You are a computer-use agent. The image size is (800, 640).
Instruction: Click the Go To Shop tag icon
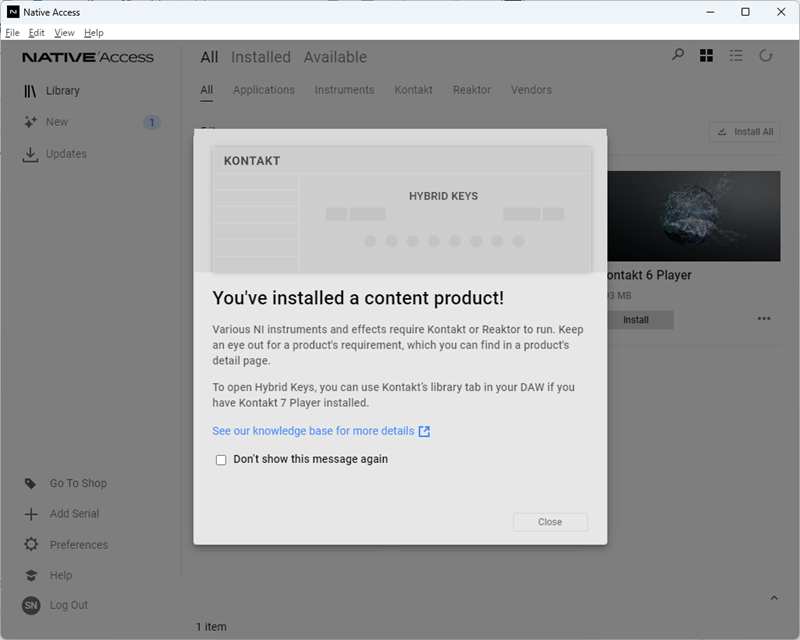[x=31, y=483]
